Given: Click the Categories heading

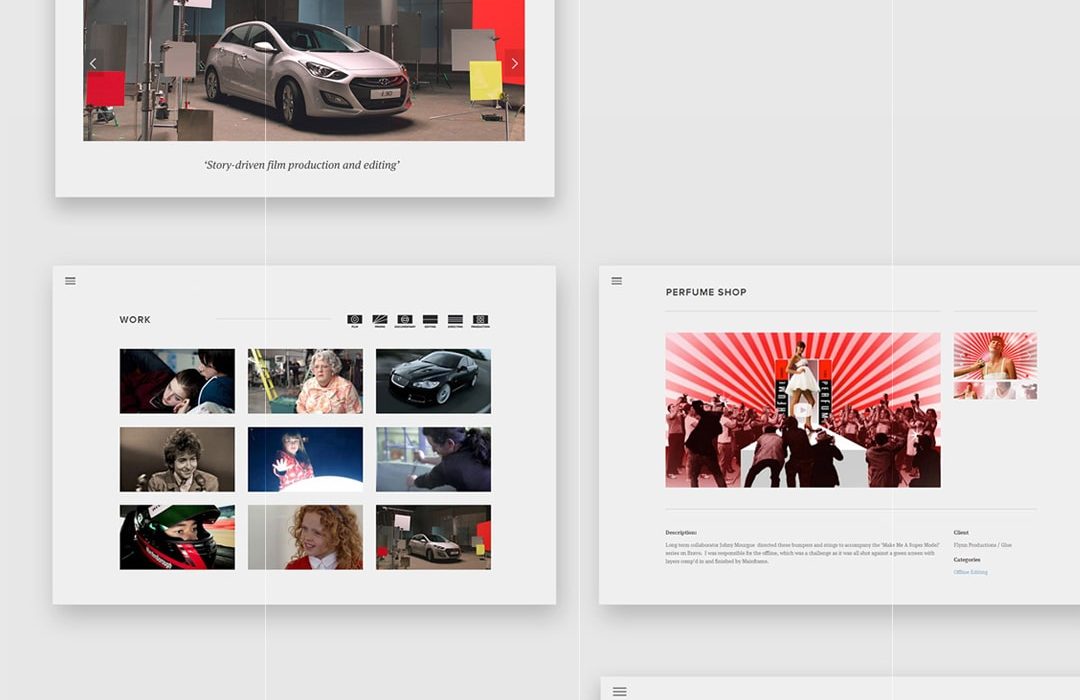Looking at the screenshot, I should [x=967, y=559].
